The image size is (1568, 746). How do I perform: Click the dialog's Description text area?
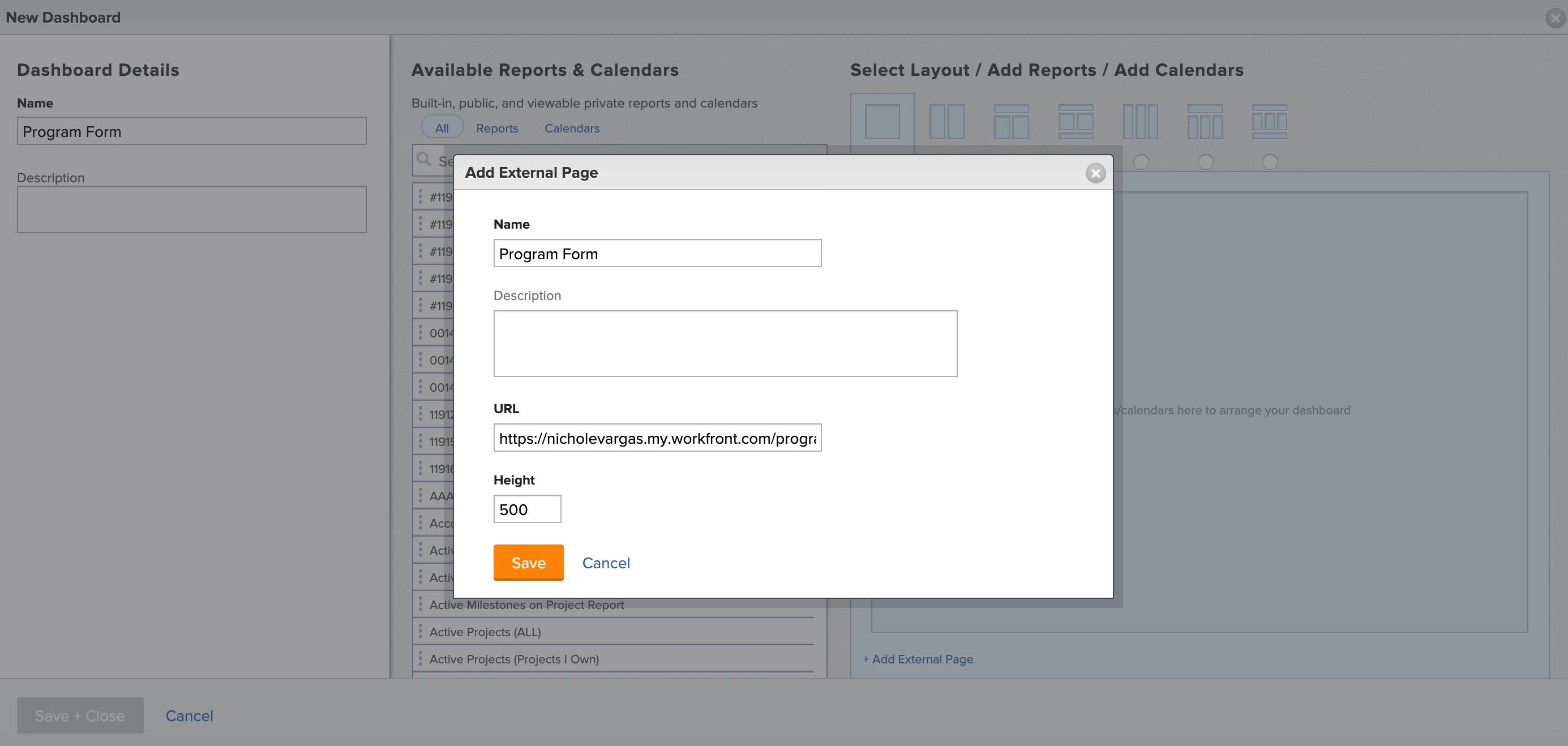725,344
